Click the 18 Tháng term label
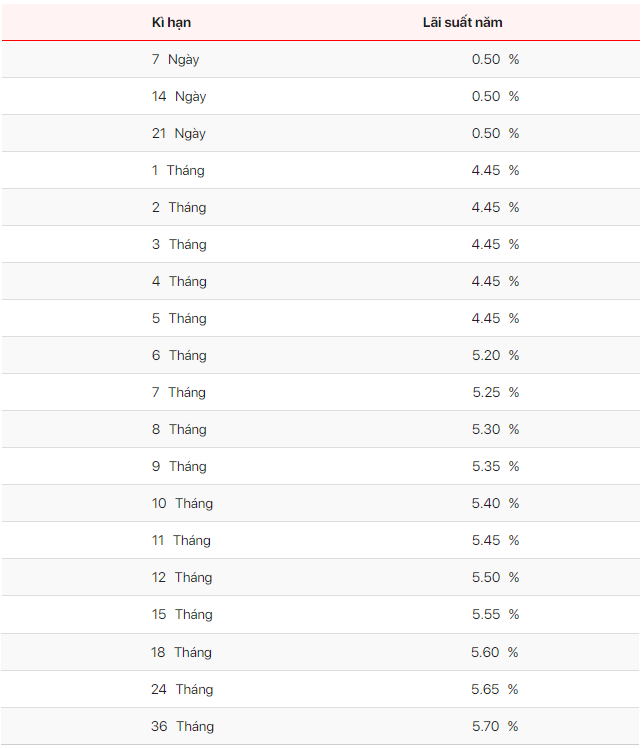644x748 pixels. pos(181,652)
